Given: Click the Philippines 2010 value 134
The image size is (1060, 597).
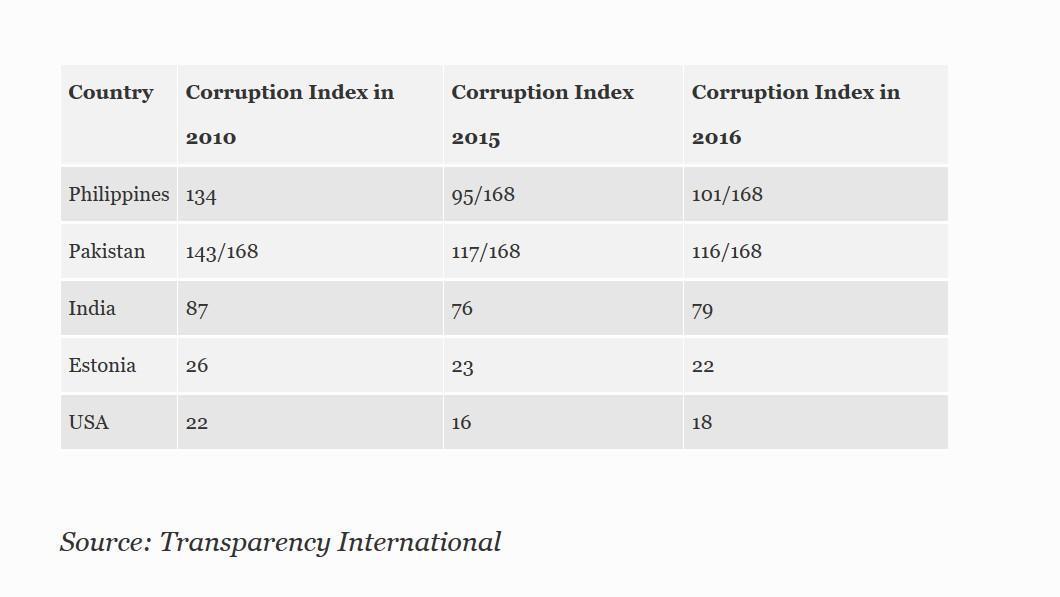Looking at the screenshot, I should 201,195.
